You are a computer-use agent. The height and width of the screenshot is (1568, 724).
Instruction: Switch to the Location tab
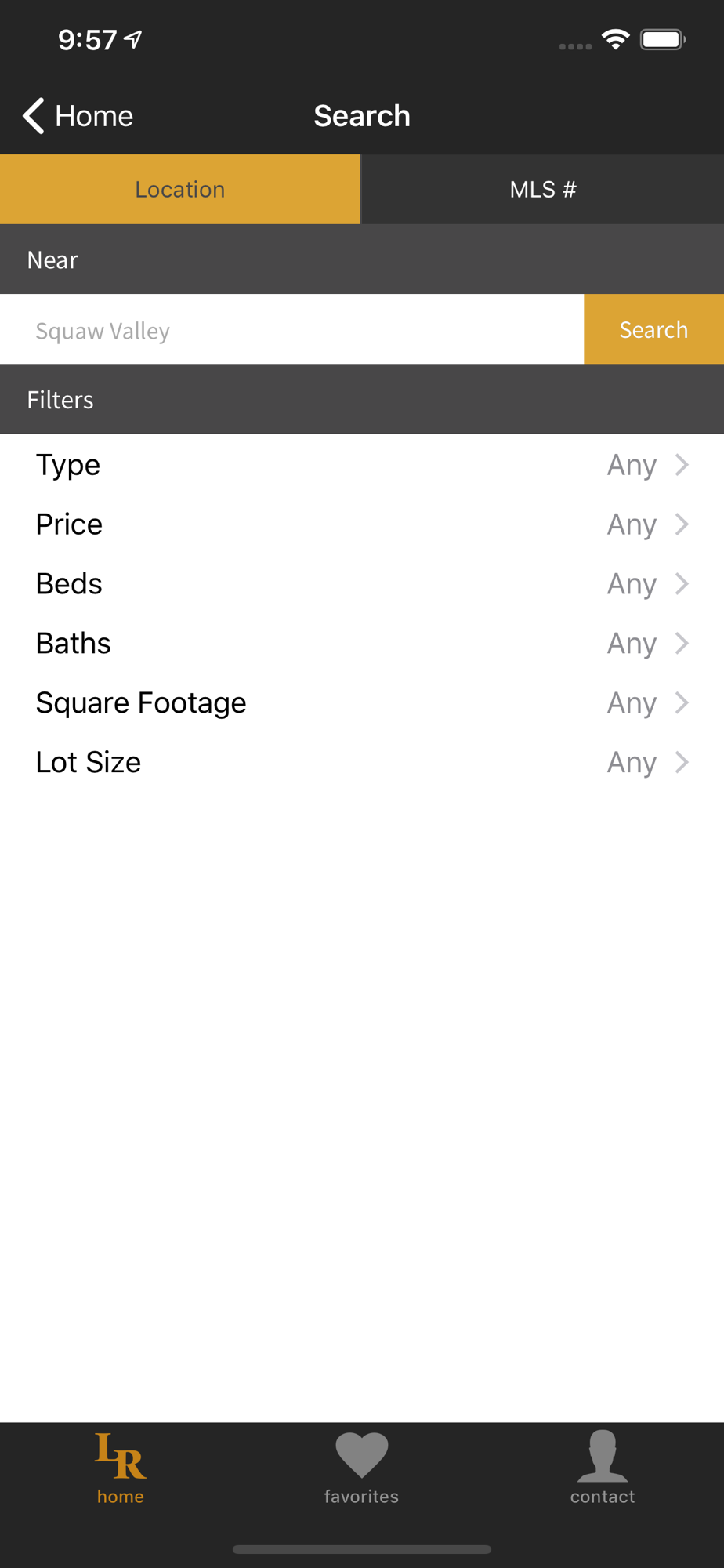(x=180, y=190)
